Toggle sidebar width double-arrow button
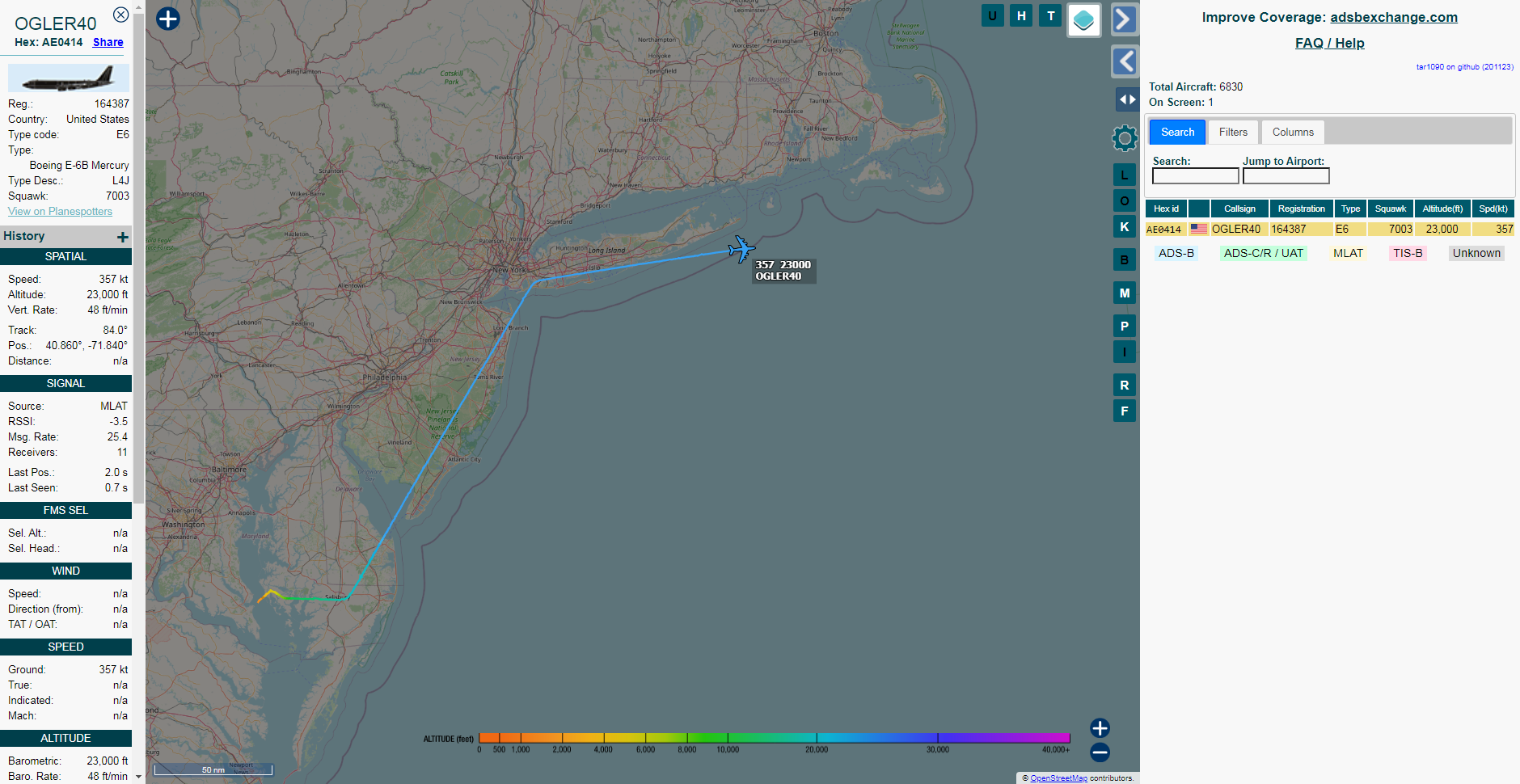The height and width of the screenshot is (784, 1520). click(x=1126, y=99)
